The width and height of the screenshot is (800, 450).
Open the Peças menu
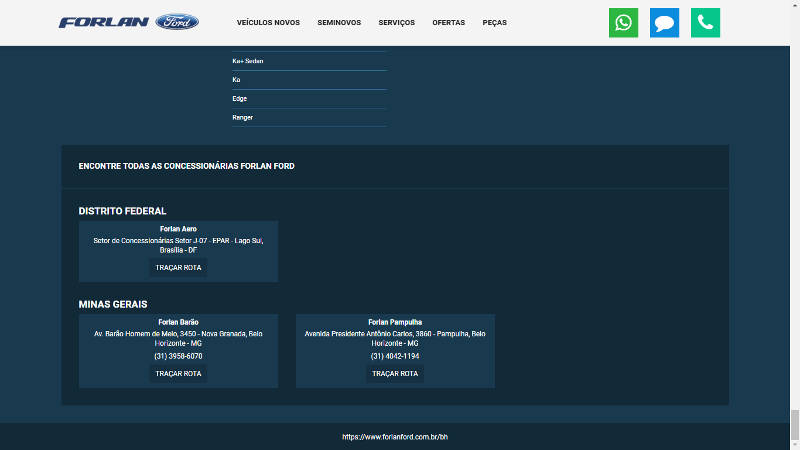coord(494,22)
